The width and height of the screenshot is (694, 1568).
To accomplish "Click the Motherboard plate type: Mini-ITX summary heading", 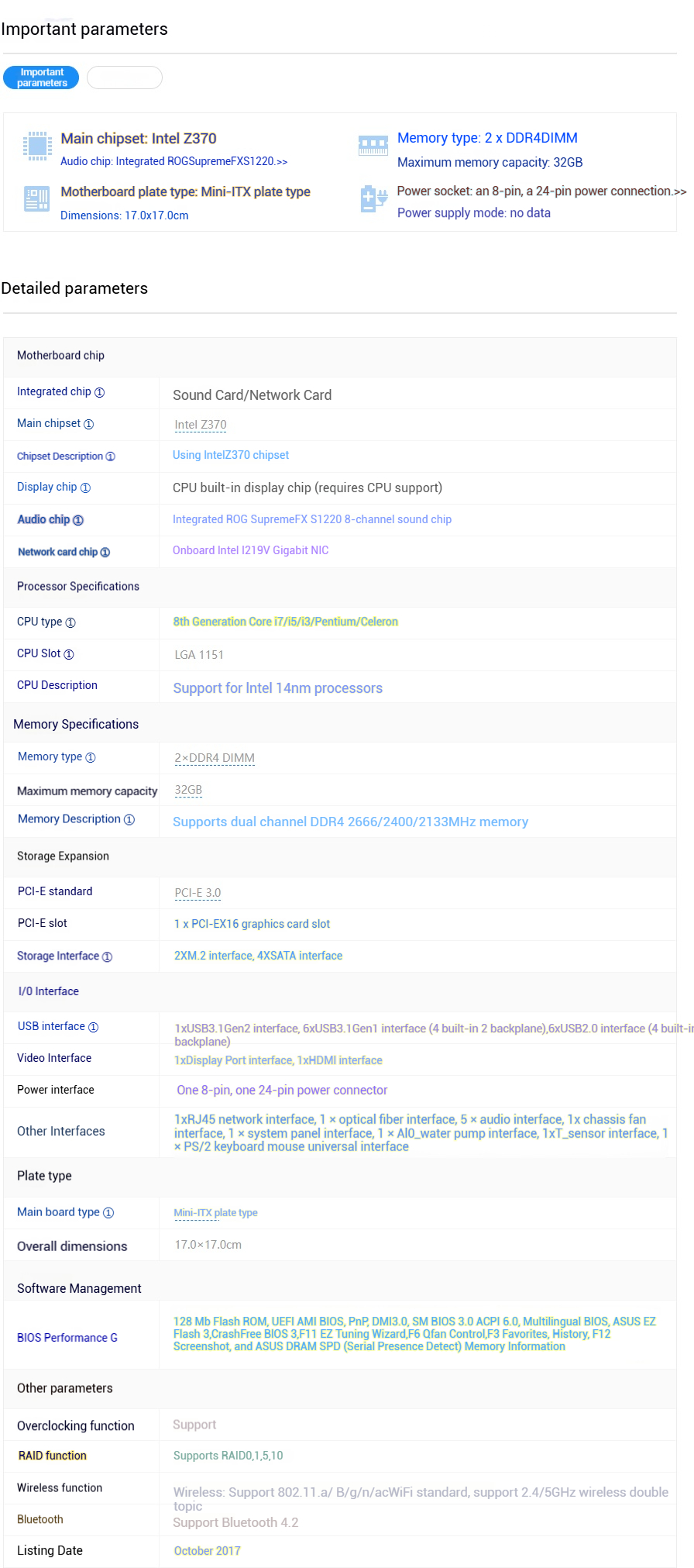I will coord(186,192).
